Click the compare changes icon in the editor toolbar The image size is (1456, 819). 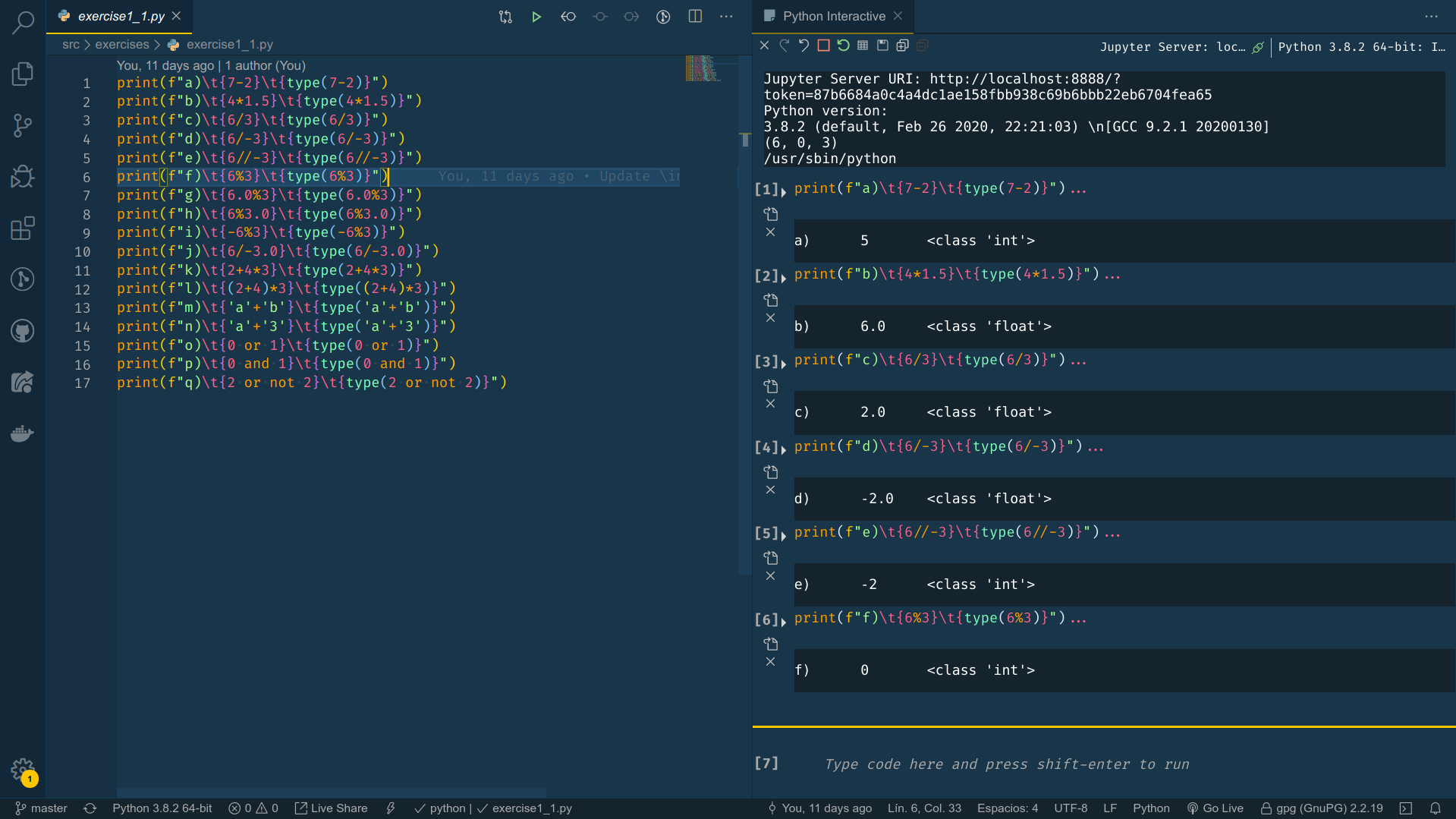point(505,17)
